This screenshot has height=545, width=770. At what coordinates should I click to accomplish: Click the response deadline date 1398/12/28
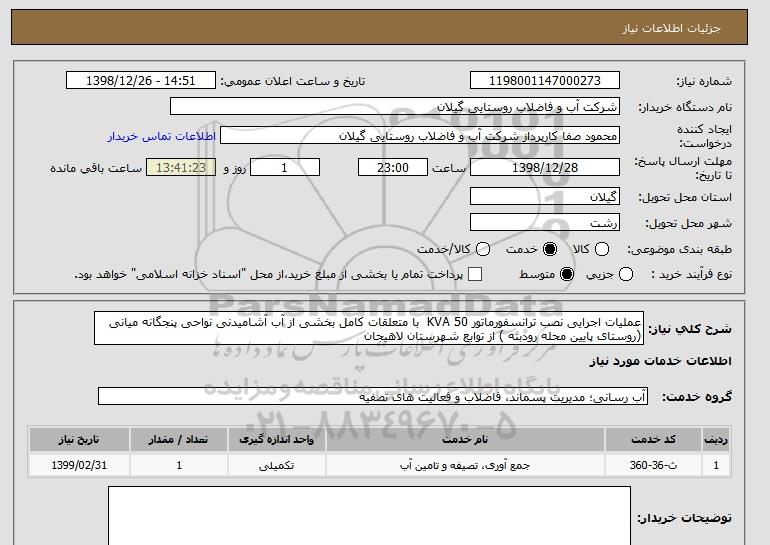(x=545, y=167)
